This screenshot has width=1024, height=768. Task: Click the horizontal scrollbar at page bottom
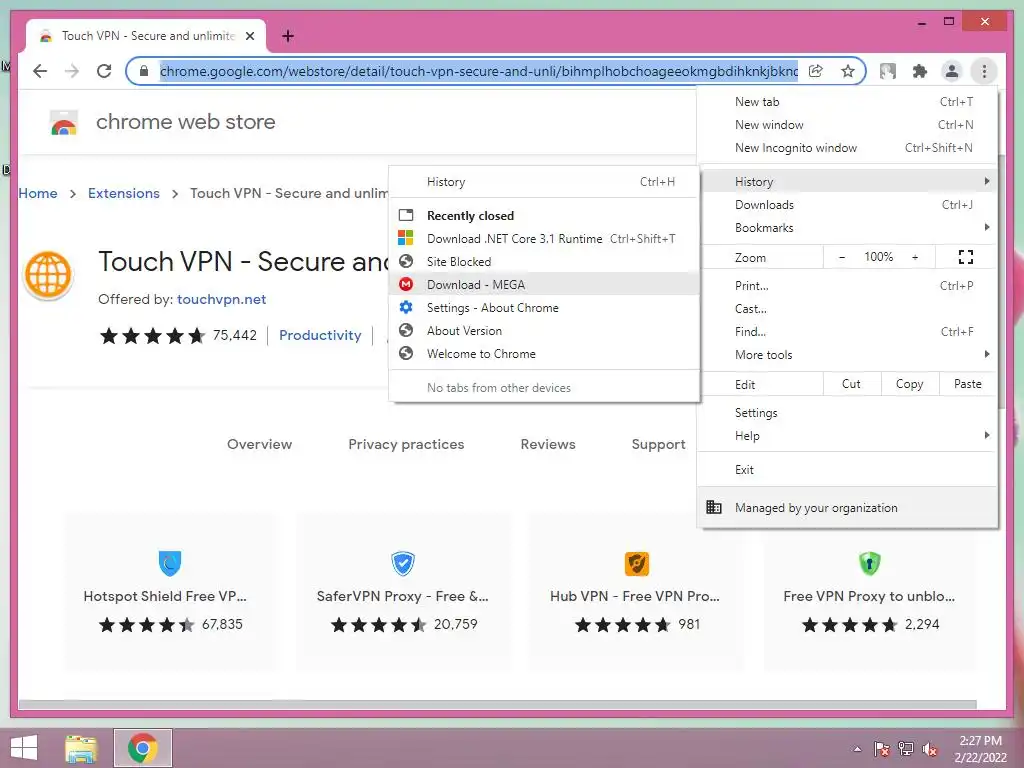click(498, 705)
